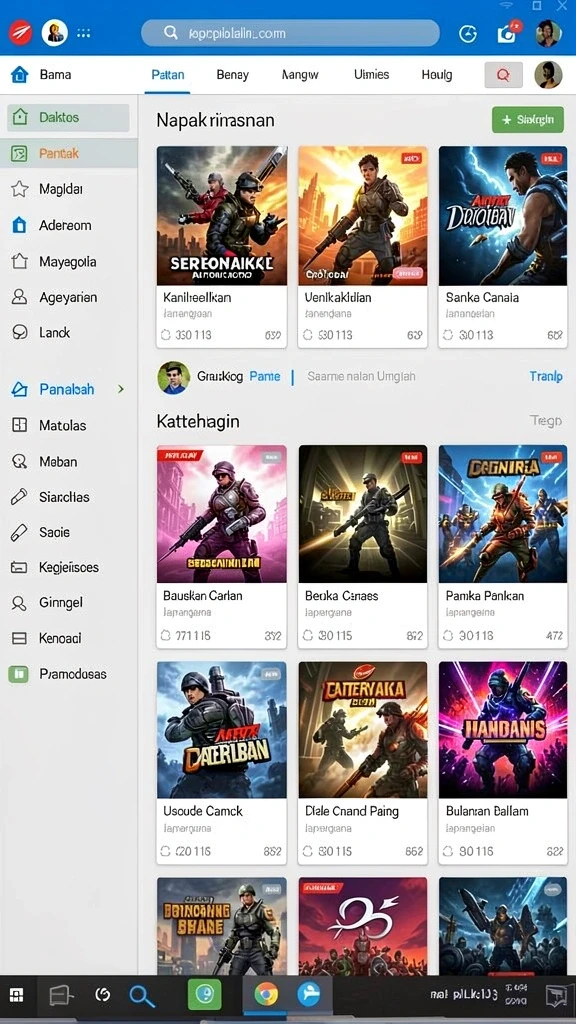576x1024 pixels.
Task: Open the Dlale Cnand Paing game thumbnail
Action: (363, 730)
